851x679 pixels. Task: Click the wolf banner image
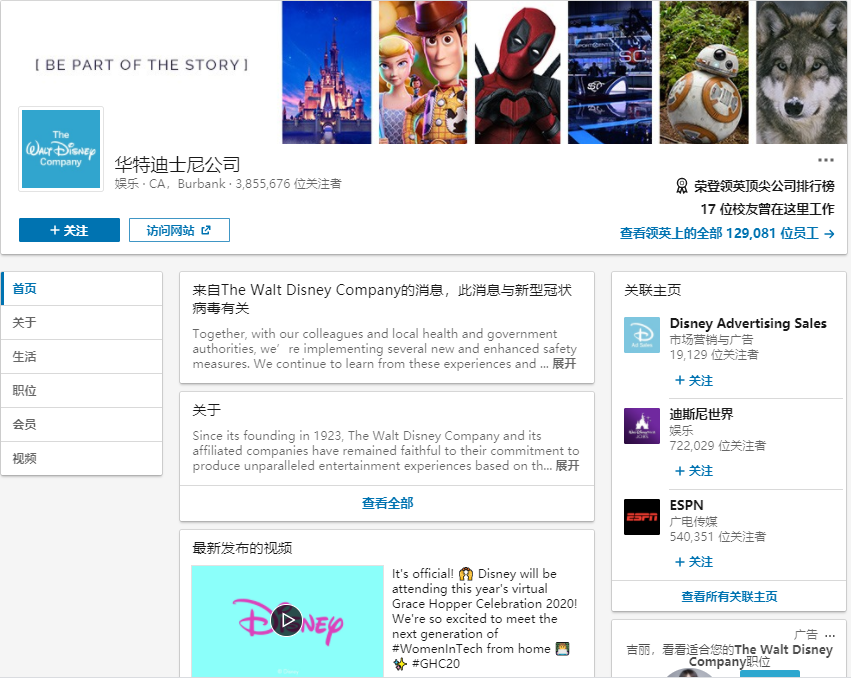pyautogui.click(x=801, y=72)
